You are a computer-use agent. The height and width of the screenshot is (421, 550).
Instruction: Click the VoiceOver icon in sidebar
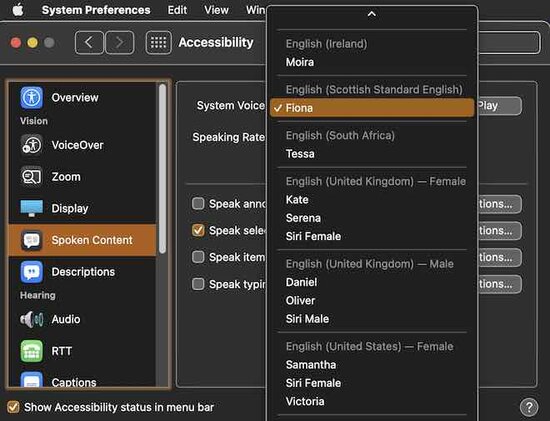[x=32, y=145]
